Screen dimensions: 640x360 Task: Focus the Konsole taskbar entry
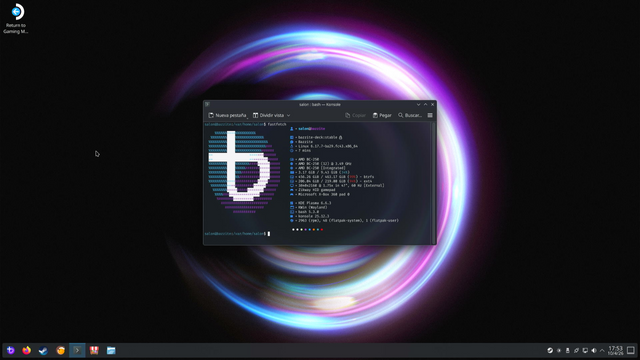[77, 350]
